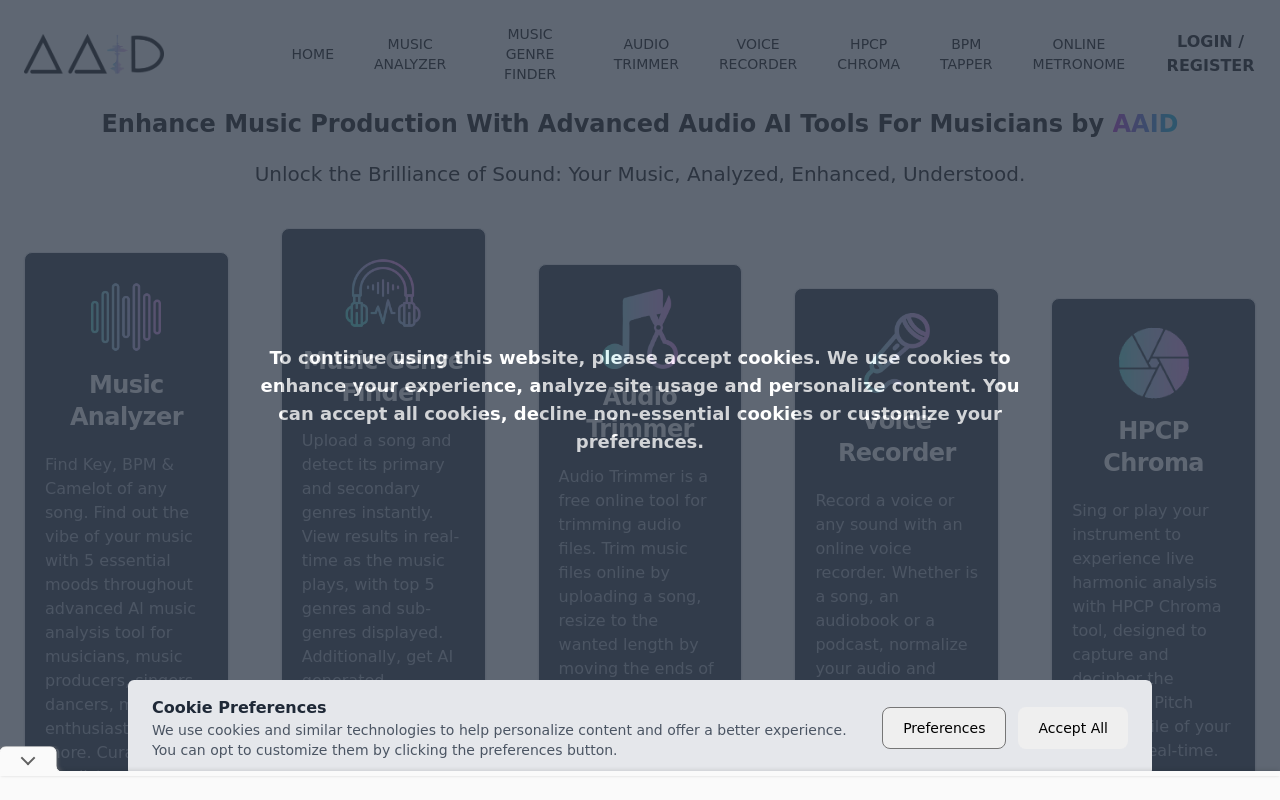Image resolution: width=1280 pixels, height=800 pixels.
Task: Open the HPCP Chroma aperture icon
Action: (x=1154, y=363)
